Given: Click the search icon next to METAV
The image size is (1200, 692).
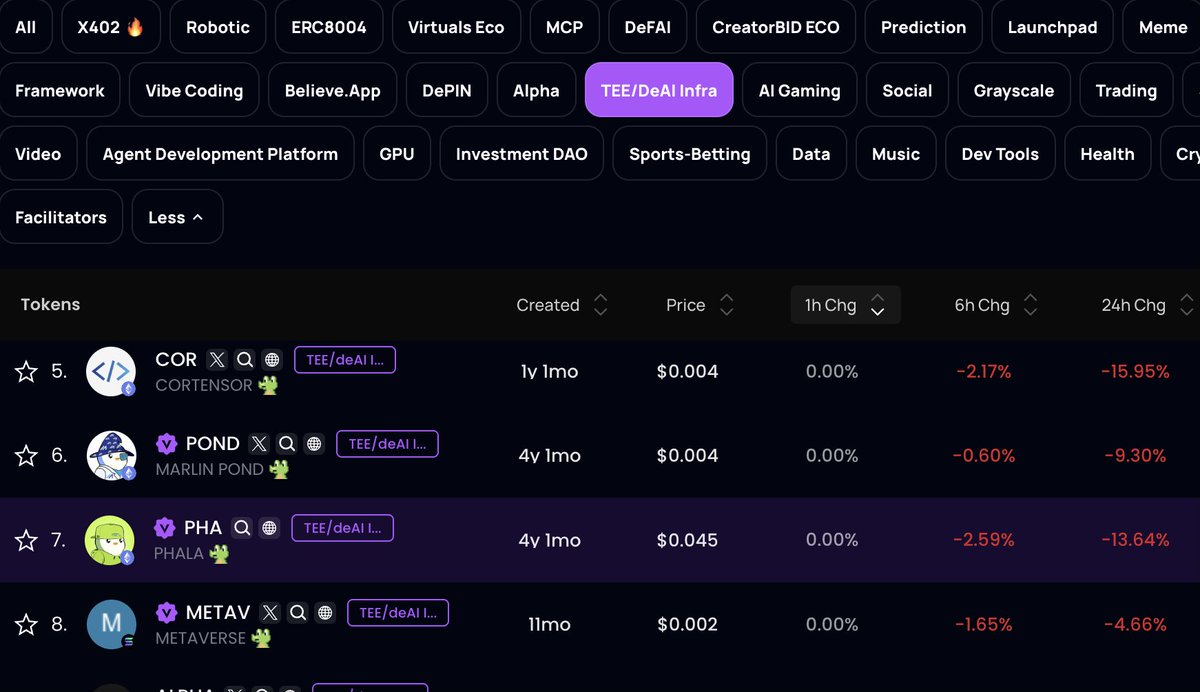Looking at the screenshot, I should point(298,613).
